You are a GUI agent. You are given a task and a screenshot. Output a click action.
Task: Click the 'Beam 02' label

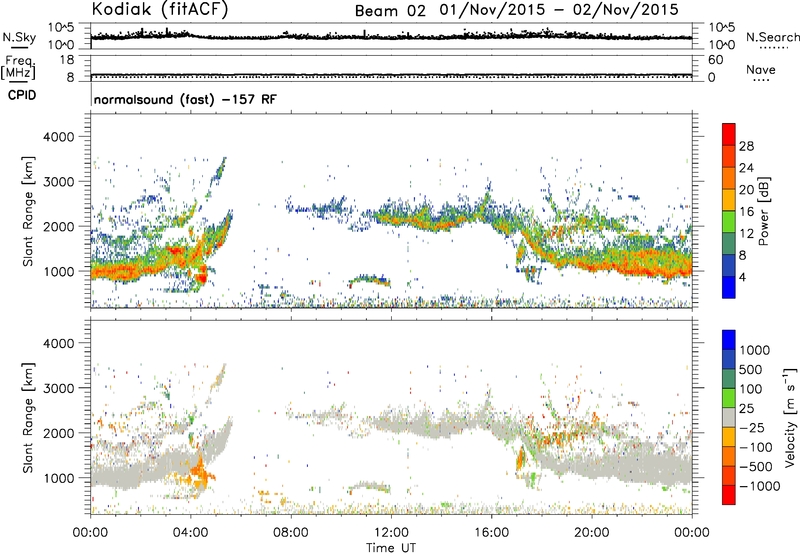pyautogui.click(x=390, y=11)
